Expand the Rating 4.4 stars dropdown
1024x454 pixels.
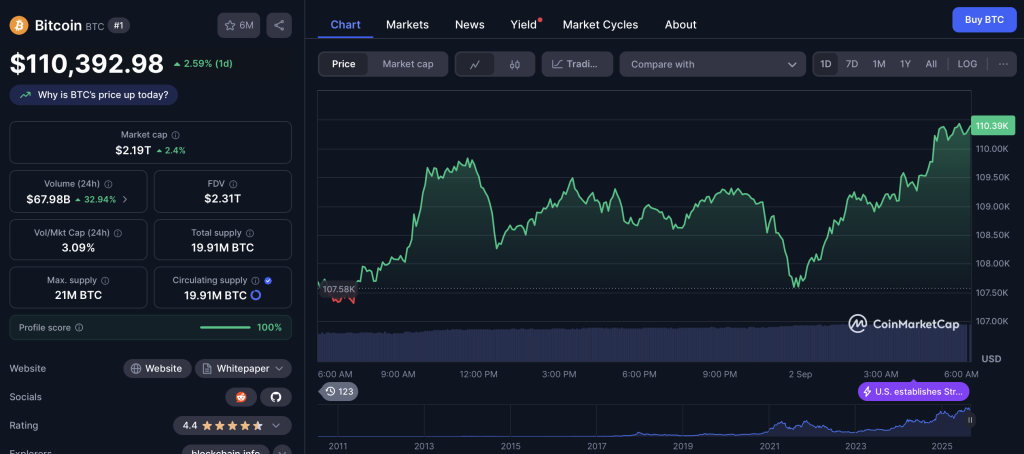pos(232,425)
